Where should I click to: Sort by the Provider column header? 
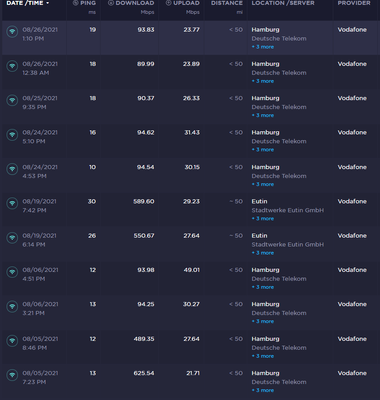tap(354, 3)
